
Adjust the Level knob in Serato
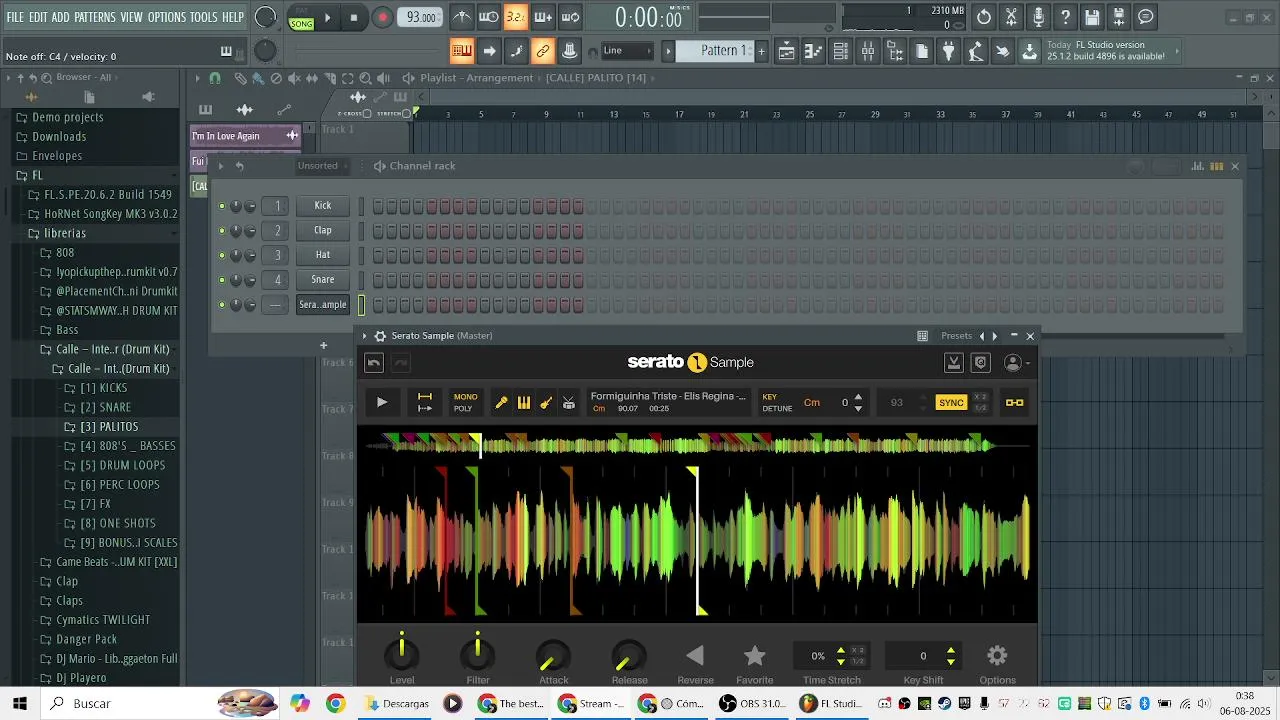tap(402, 655)
